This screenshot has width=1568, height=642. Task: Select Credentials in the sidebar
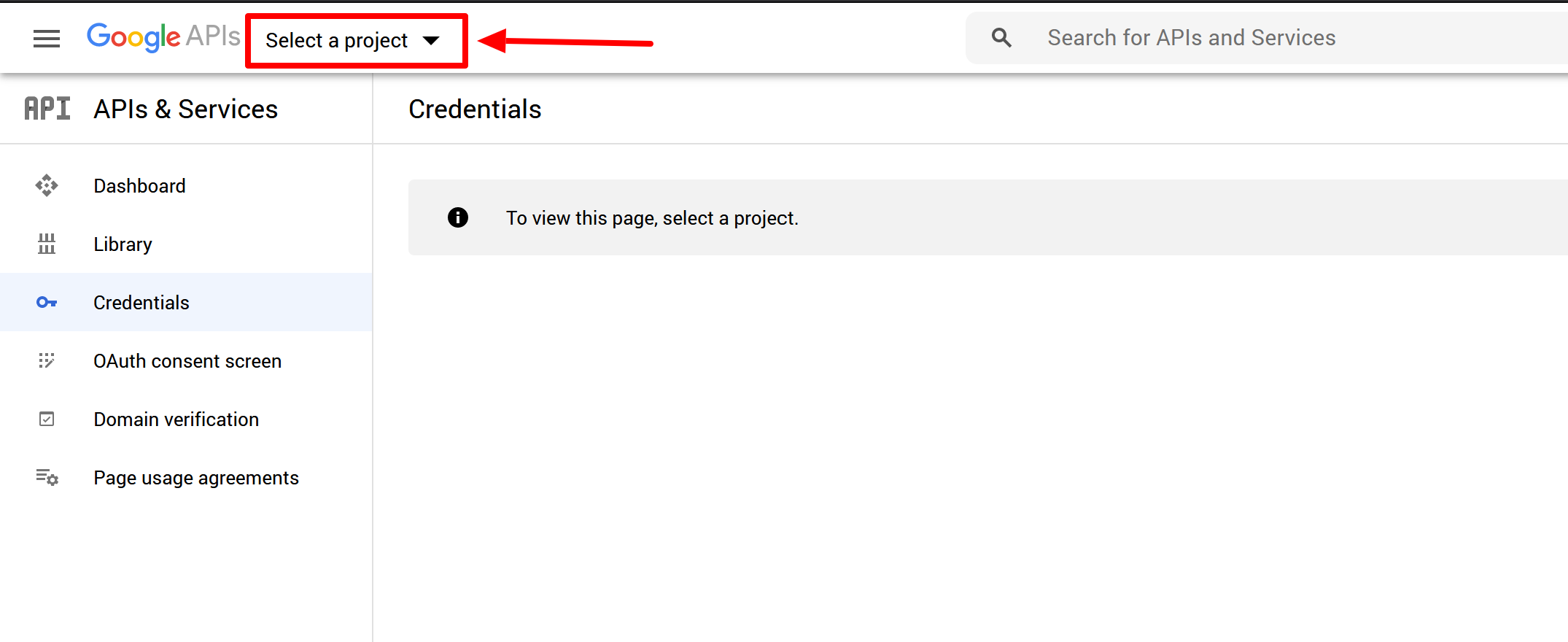(x=141, y=303)
